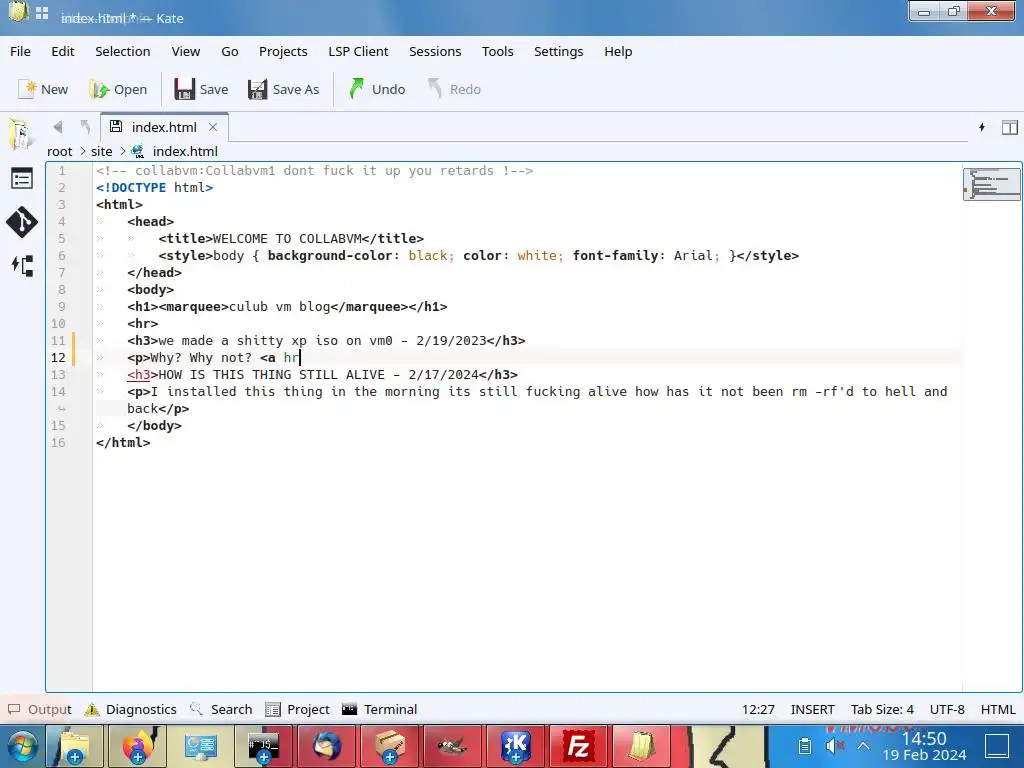
Task: Open the package box taskbar icon
Action: 390,746
